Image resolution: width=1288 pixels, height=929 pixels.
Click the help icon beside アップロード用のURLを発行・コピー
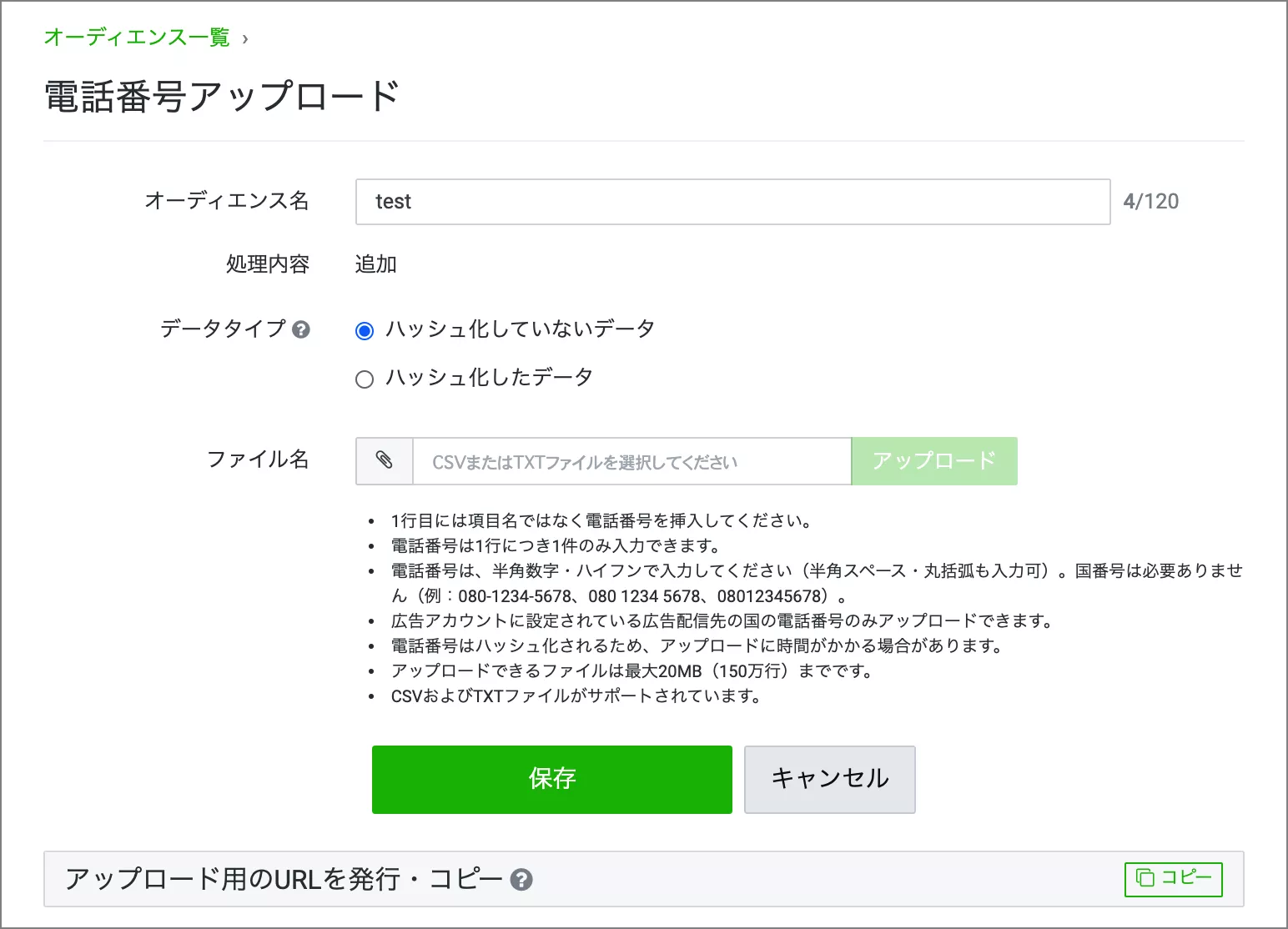click(521, 879)
